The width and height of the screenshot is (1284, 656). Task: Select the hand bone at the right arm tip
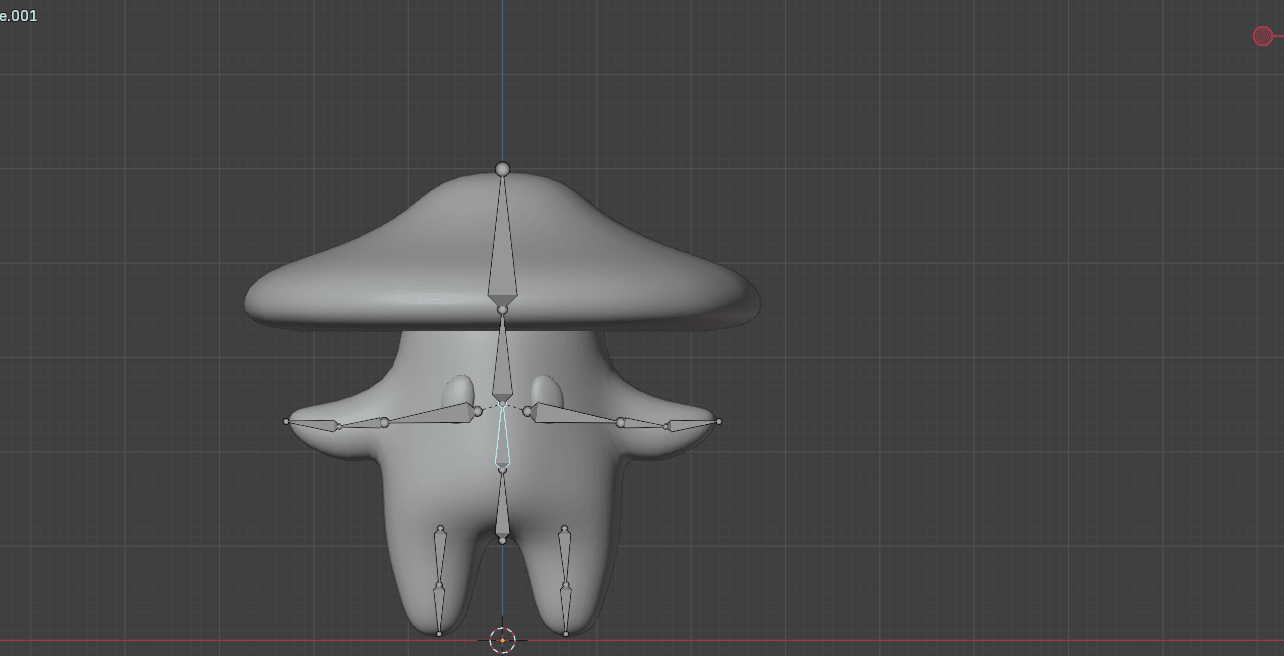(692, 425)
